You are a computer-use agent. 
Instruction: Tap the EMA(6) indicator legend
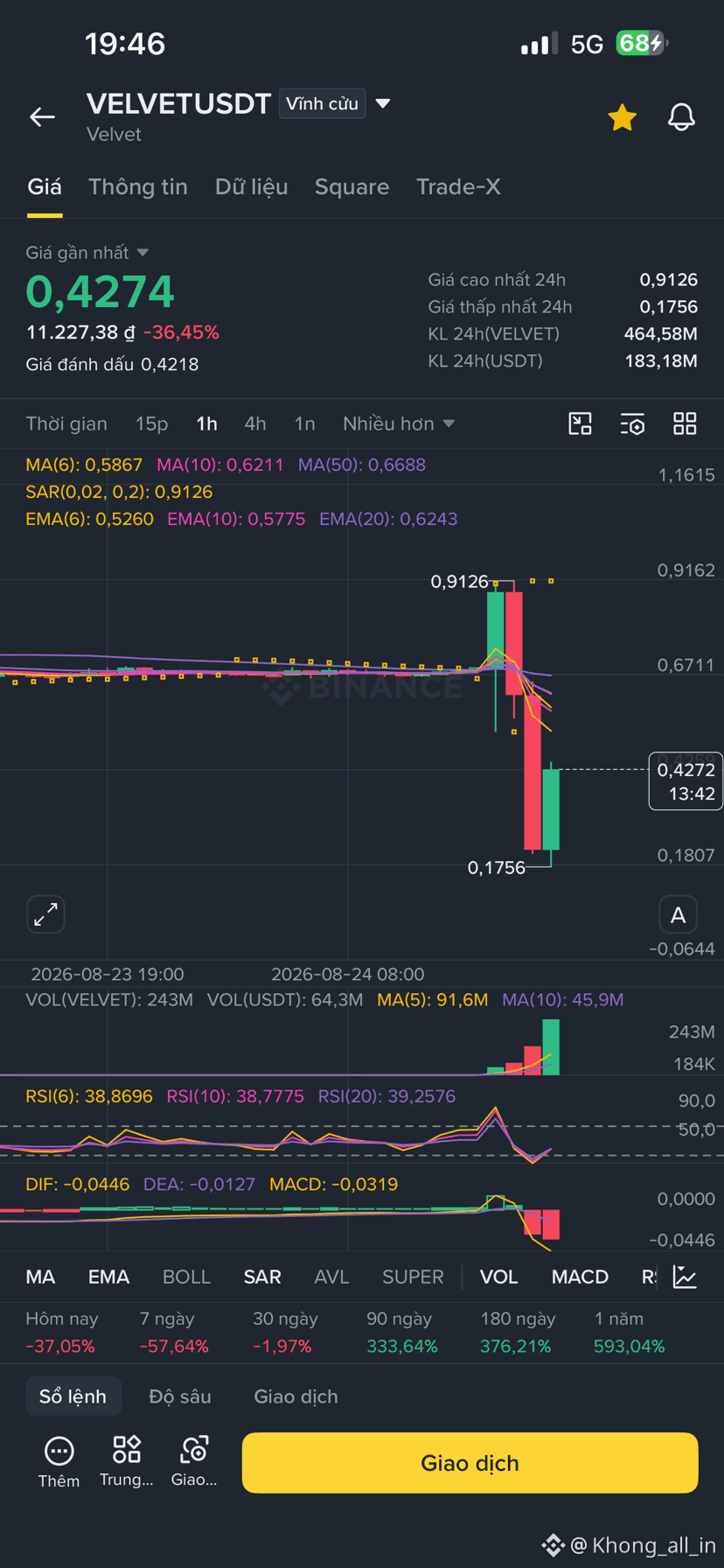coord(89,519)
